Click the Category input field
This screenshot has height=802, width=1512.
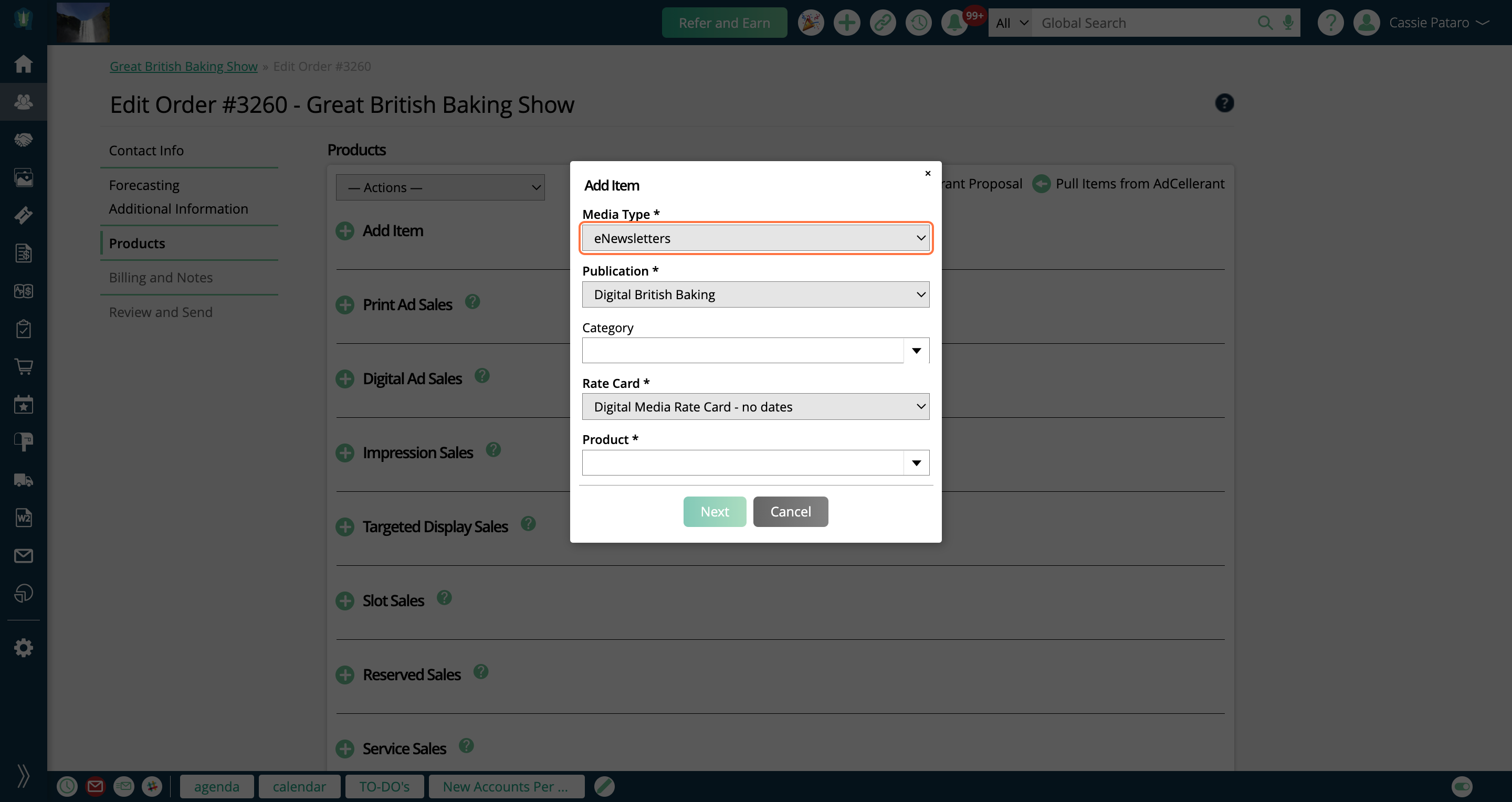742,351
